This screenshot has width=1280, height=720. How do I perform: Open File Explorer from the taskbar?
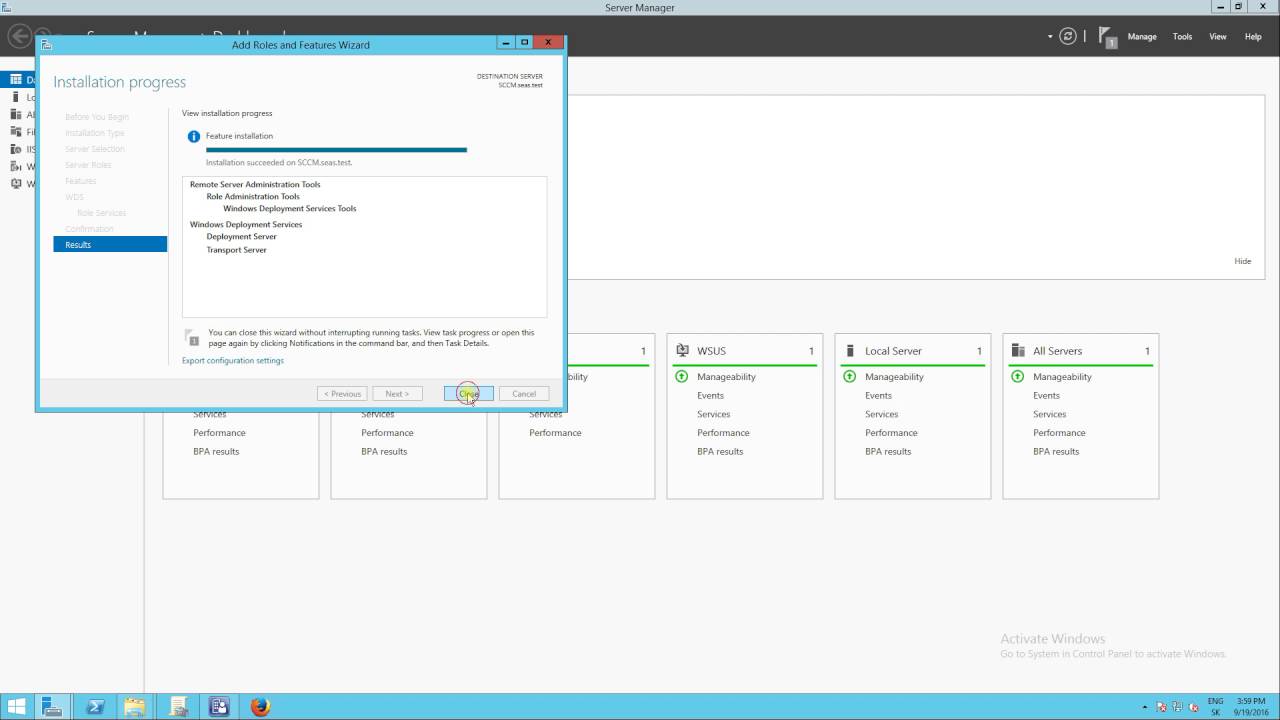136,707
